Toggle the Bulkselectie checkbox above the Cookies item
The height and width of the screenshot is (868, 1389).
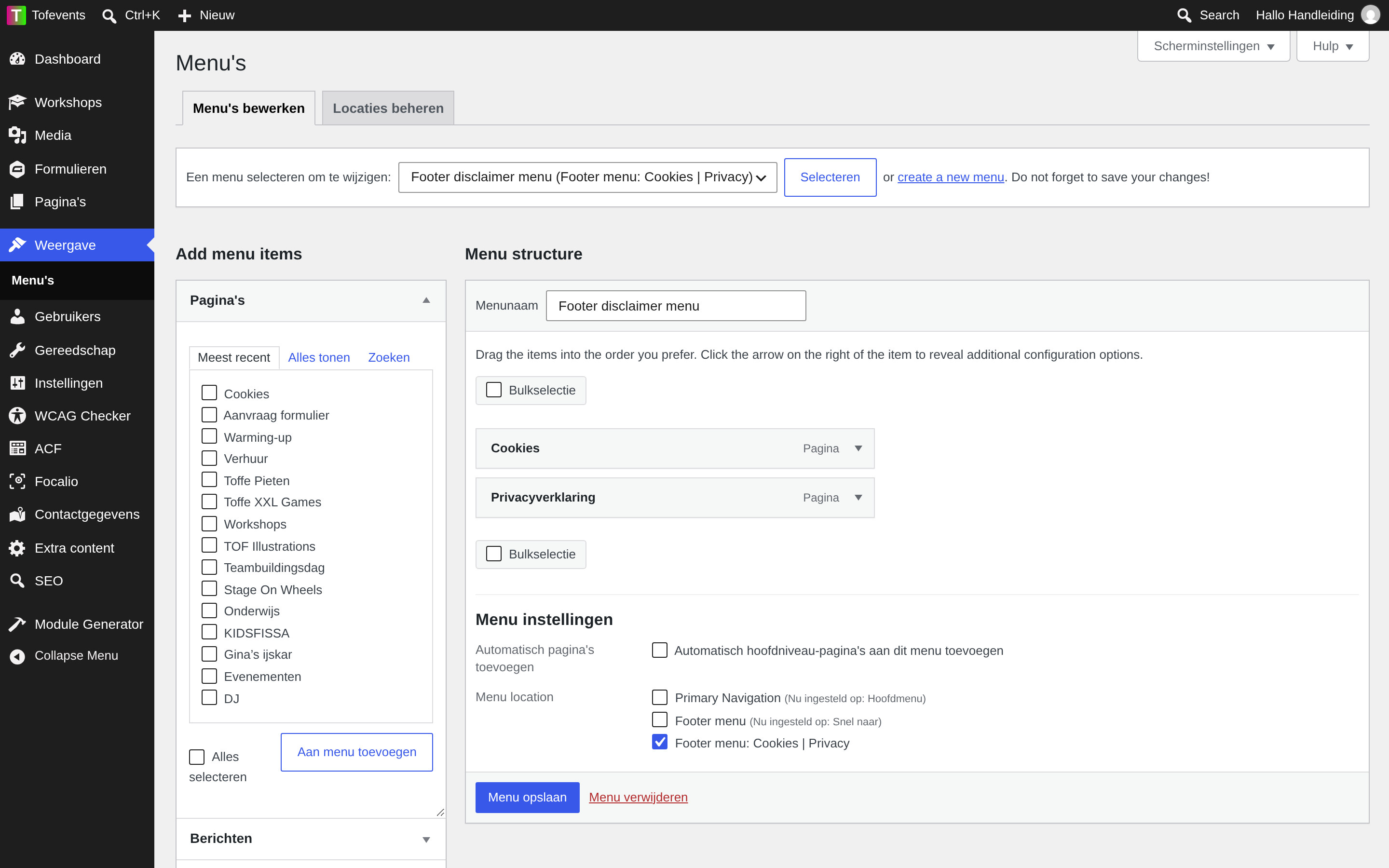click(493, 390)
